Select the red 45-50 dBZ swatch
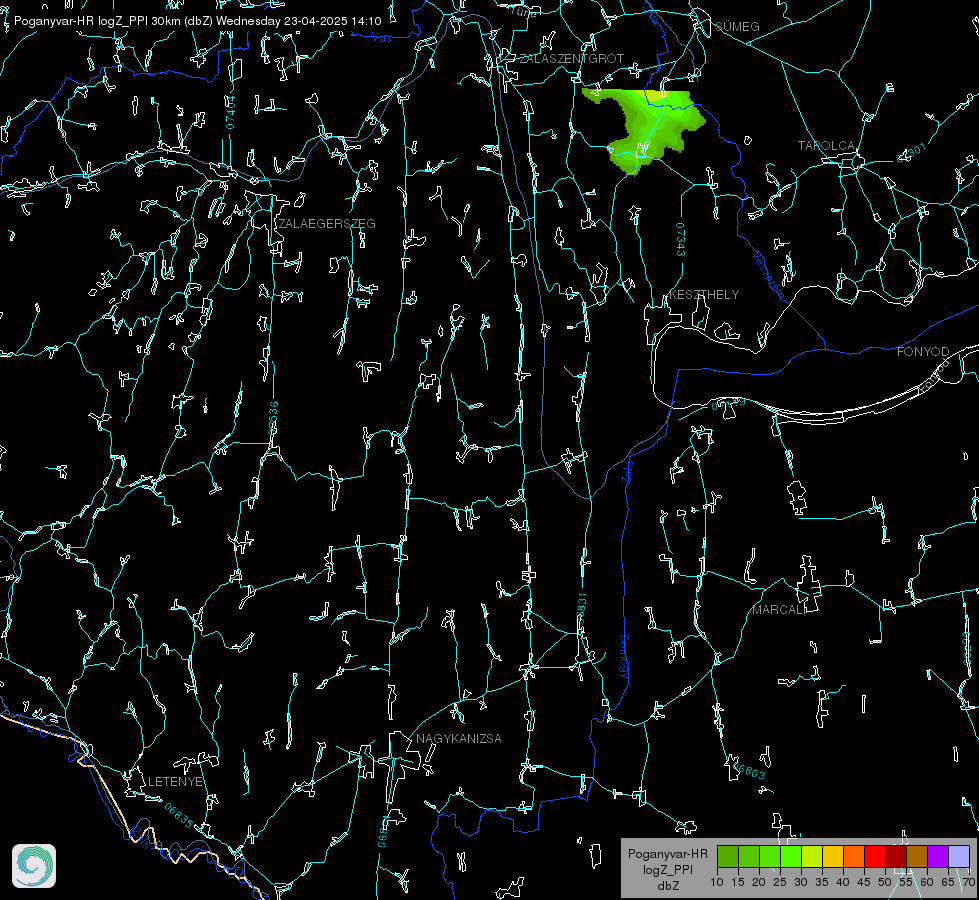 [875, 856]
